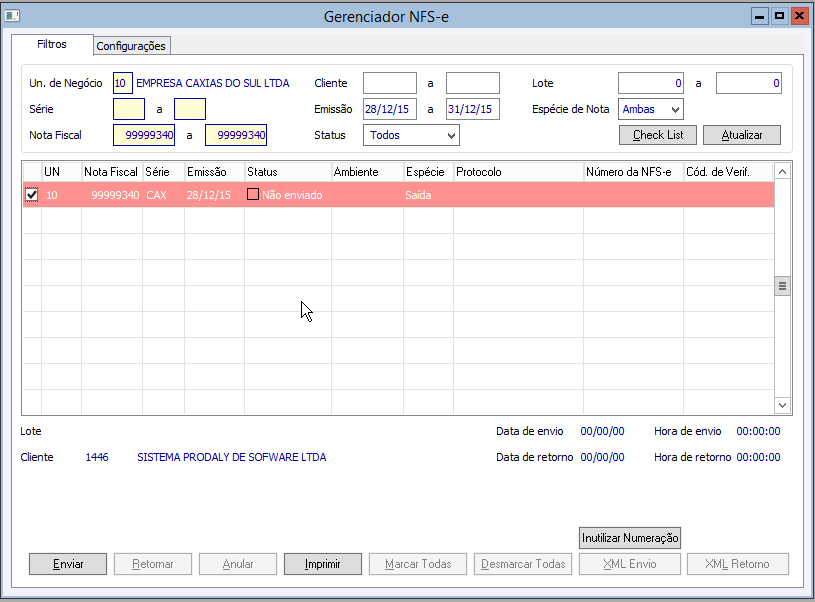Screen dimensions: 815x602
Task: Click the Série column header
Action: point(163,172)
